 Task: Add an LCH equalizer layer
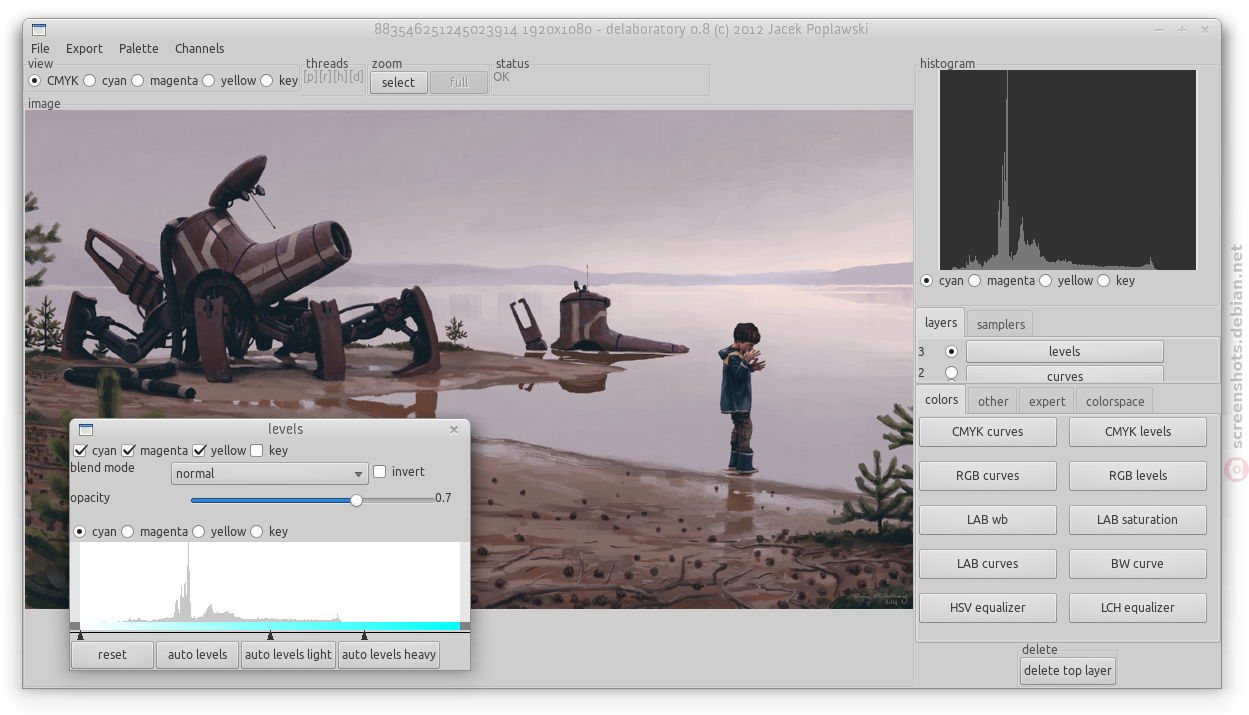click(1138, 608)
